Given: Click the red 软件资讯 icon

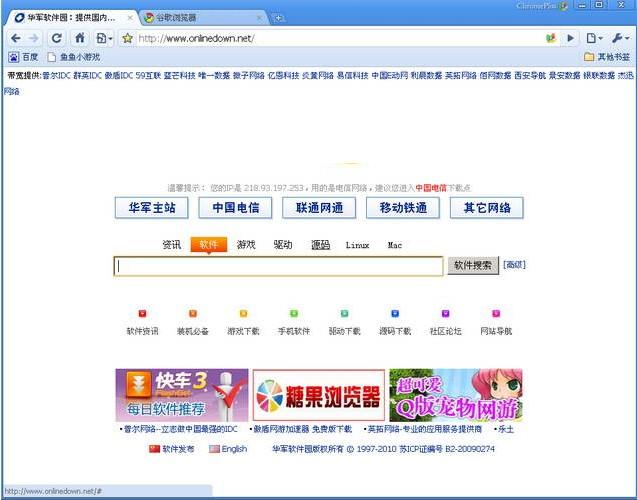Looking at the screenshot, I should click(142, 314).
